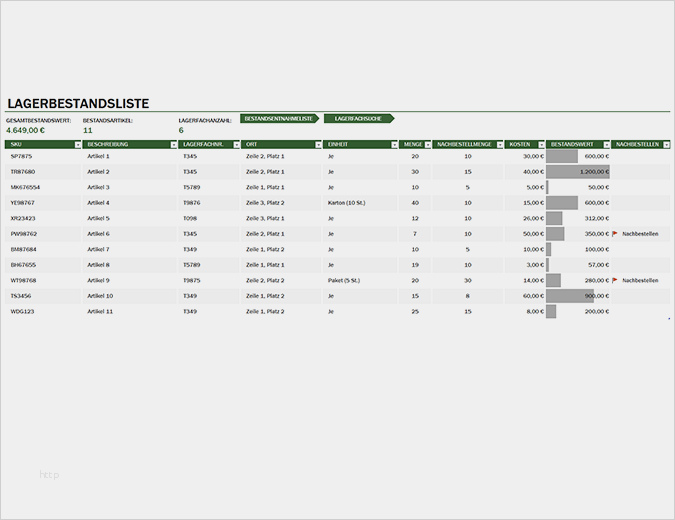Open the Menge column filter dropdown

pyautogui.click(x=427, y=145)
